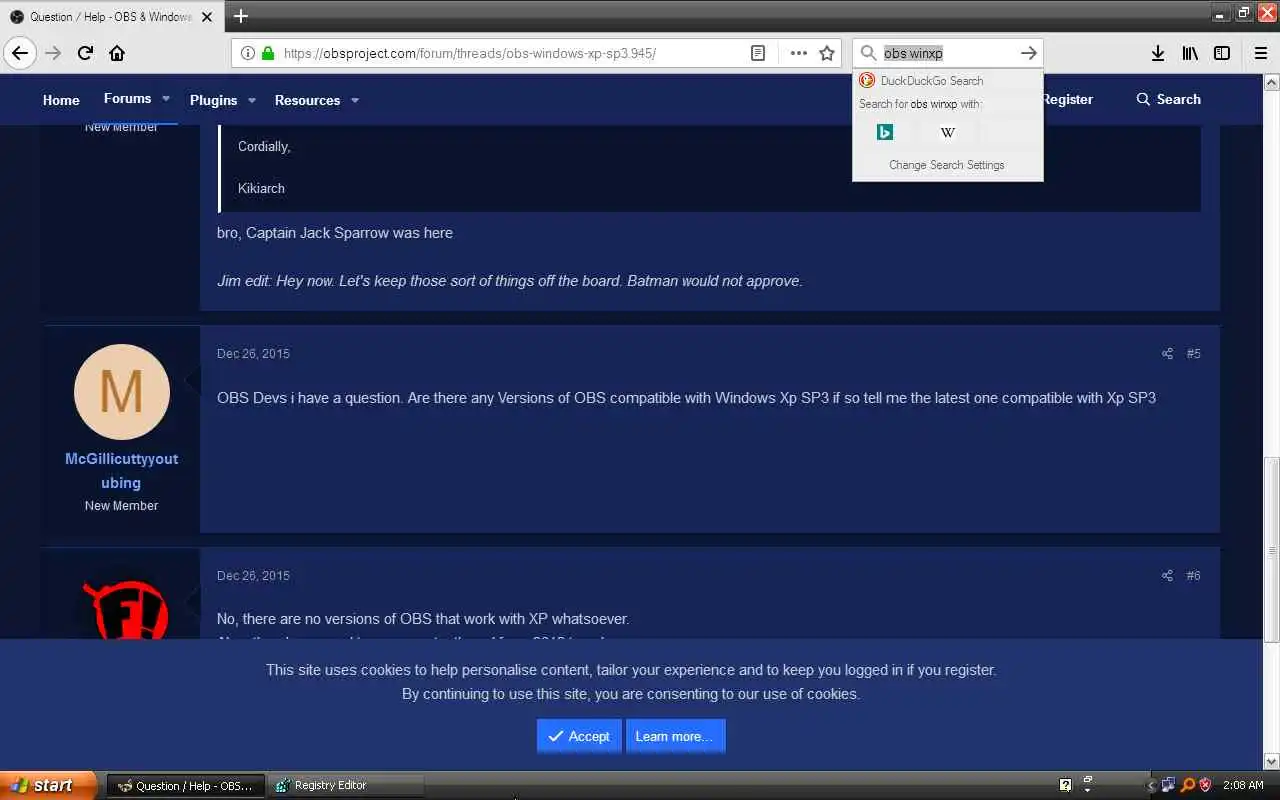Toggle reader view in address bar
This screenshot has width=1280, height=800.
[758, 53]
